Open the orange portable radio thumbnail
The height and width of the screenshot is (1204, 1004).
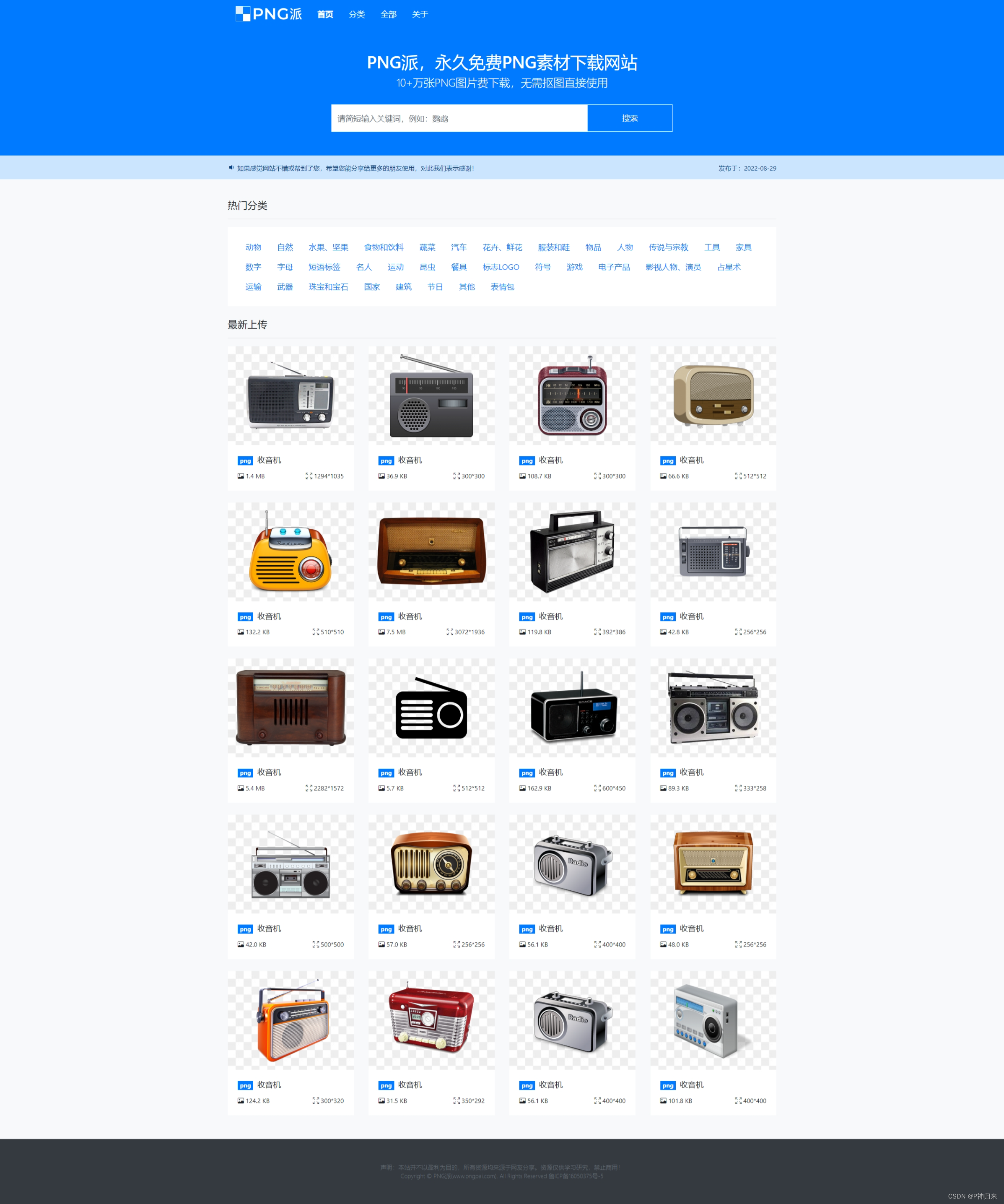tap(291, 1021)
